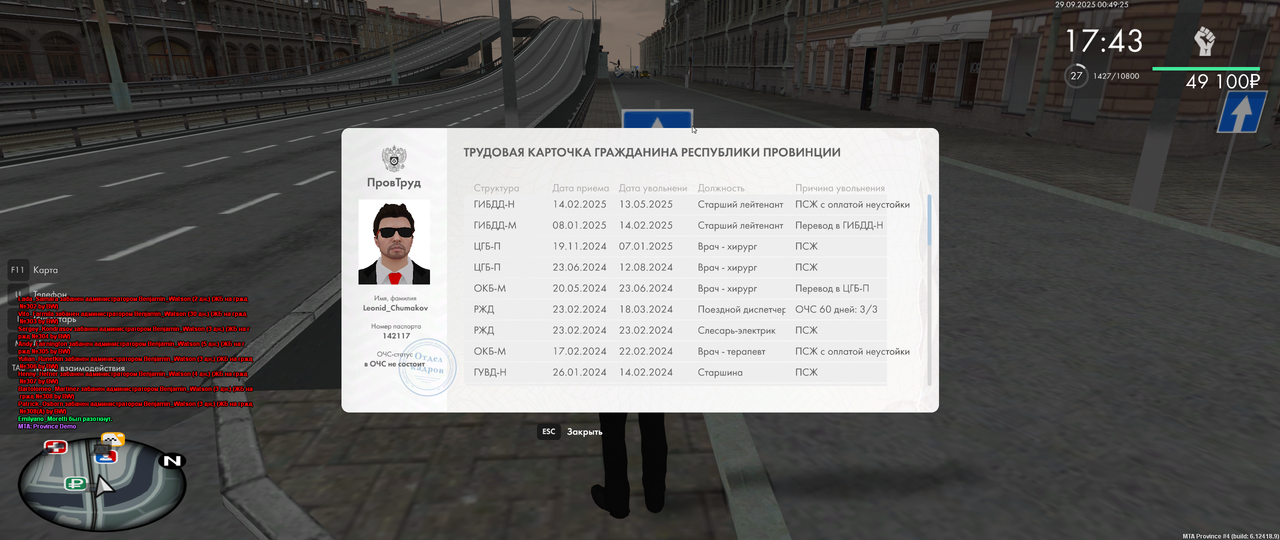Click the ПровТруд title text
The width and height of the screenshot is (1280, 540).
tap(394, 183)
